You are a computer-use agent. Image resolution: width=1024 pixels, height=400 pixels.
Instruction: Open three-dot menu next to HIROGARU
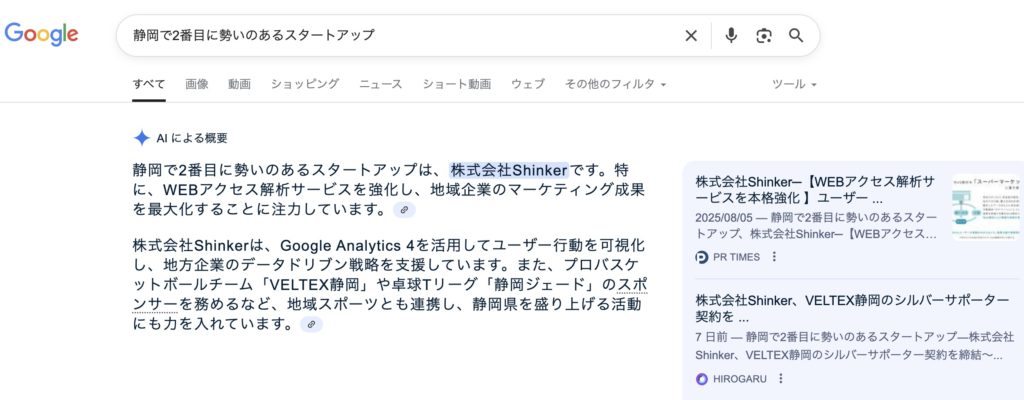[780, 379]
